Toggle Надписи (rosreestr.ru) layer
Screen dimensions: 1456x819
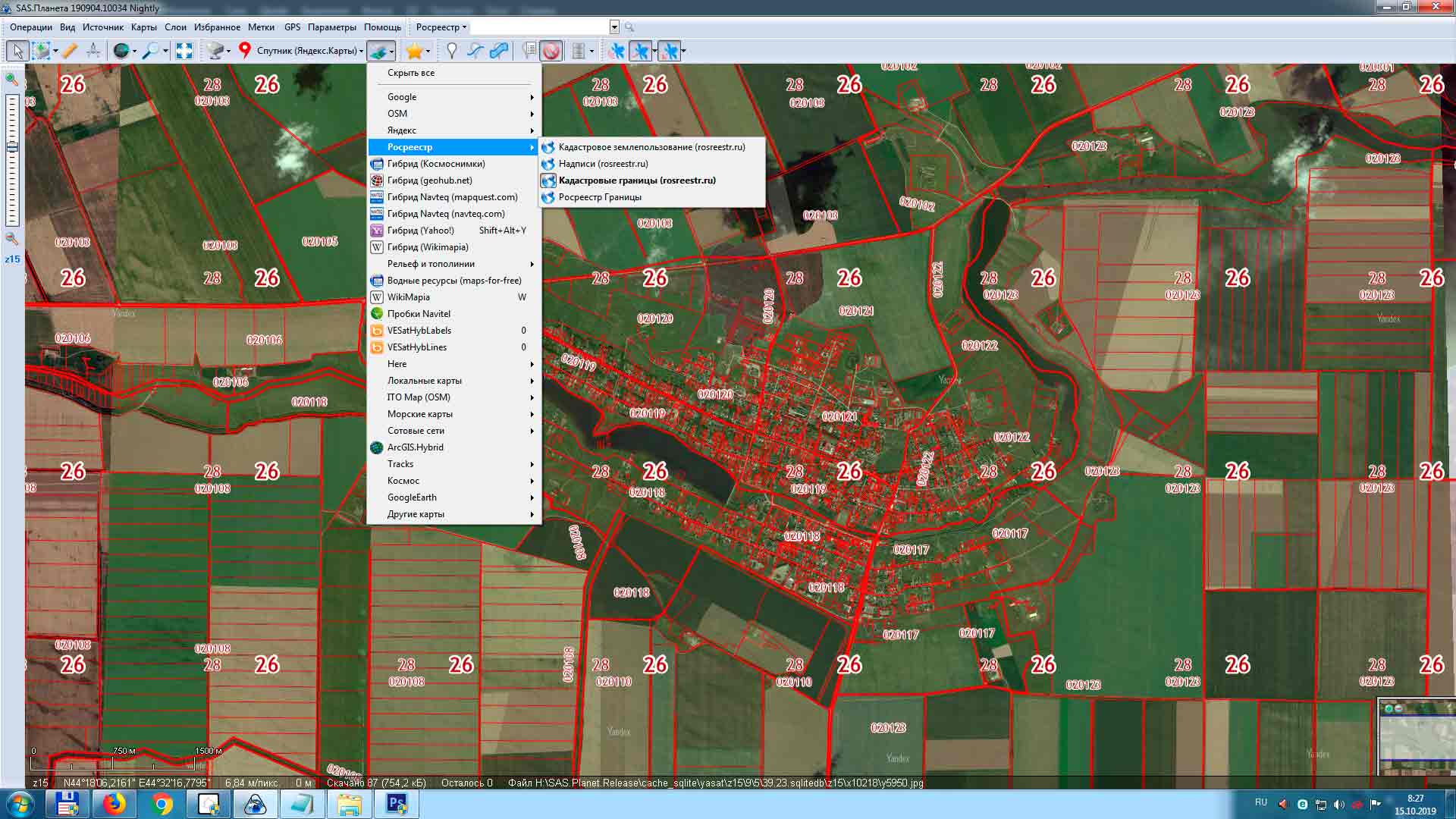[603, 164]
